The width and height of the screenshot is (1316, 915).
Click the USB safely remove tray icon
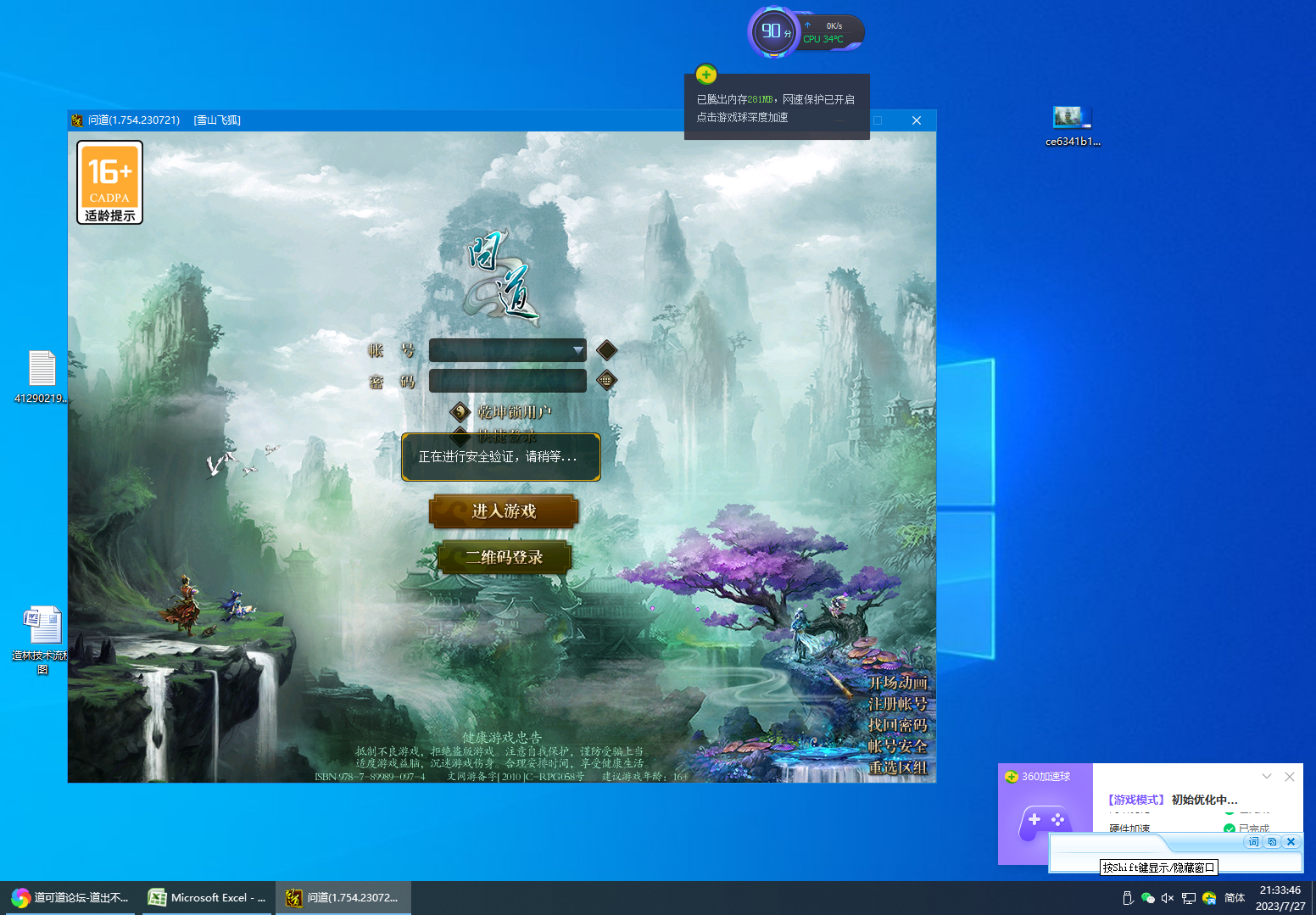point(1128,898)
